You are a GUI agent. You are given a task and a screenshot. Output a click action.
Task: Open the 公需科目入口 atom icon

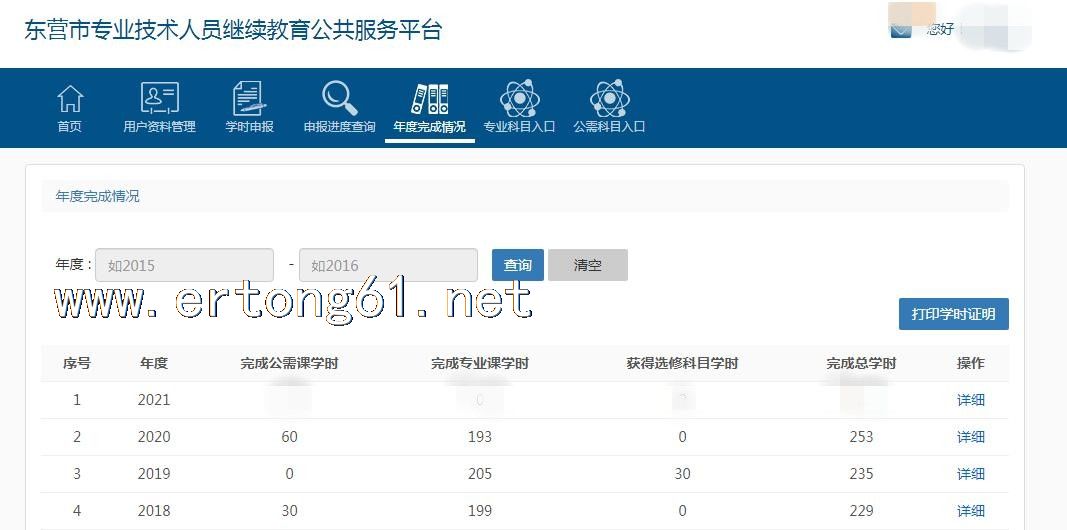609,98
